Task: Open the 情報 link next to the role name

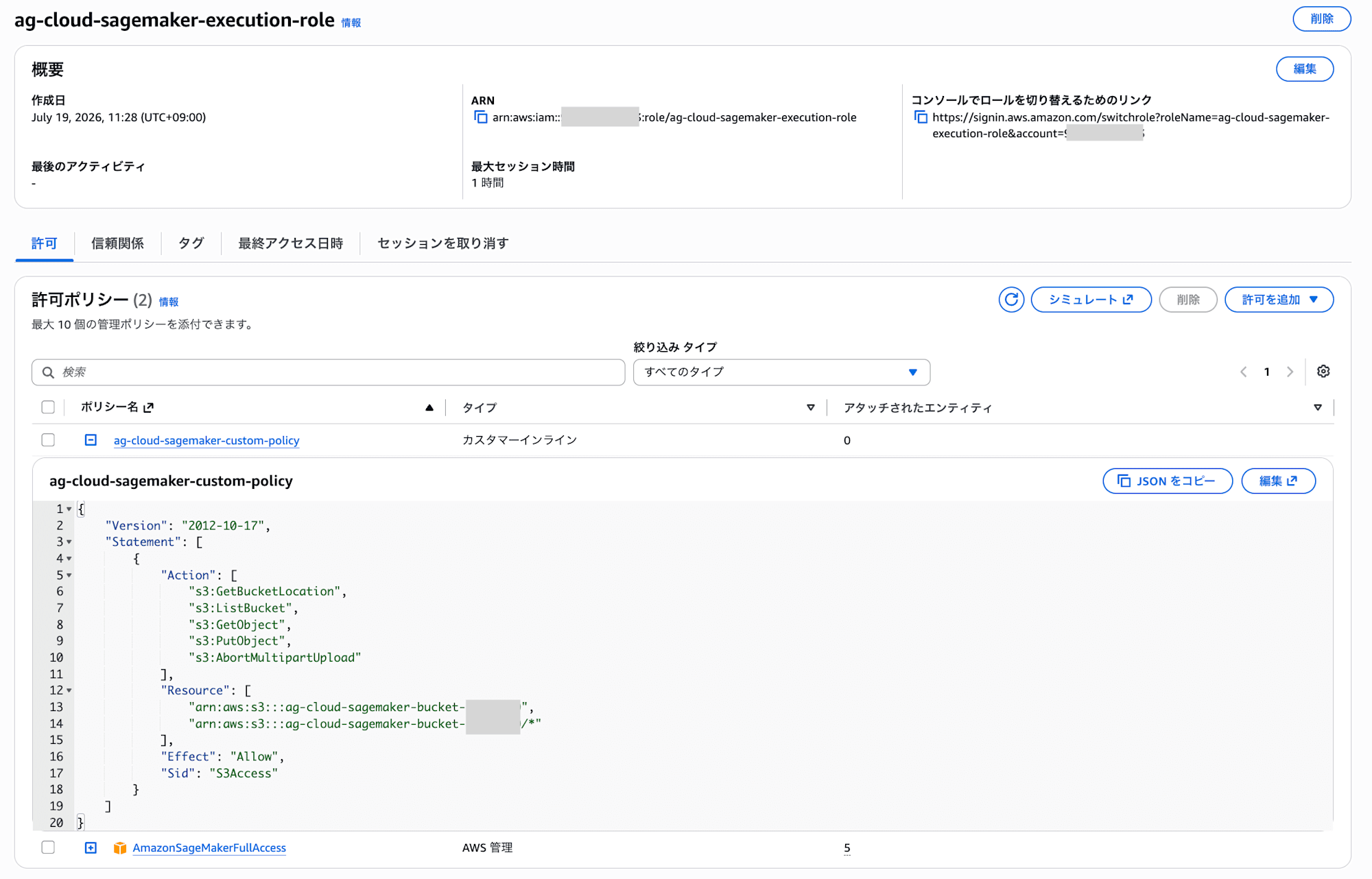Action: tap(351, 23)
